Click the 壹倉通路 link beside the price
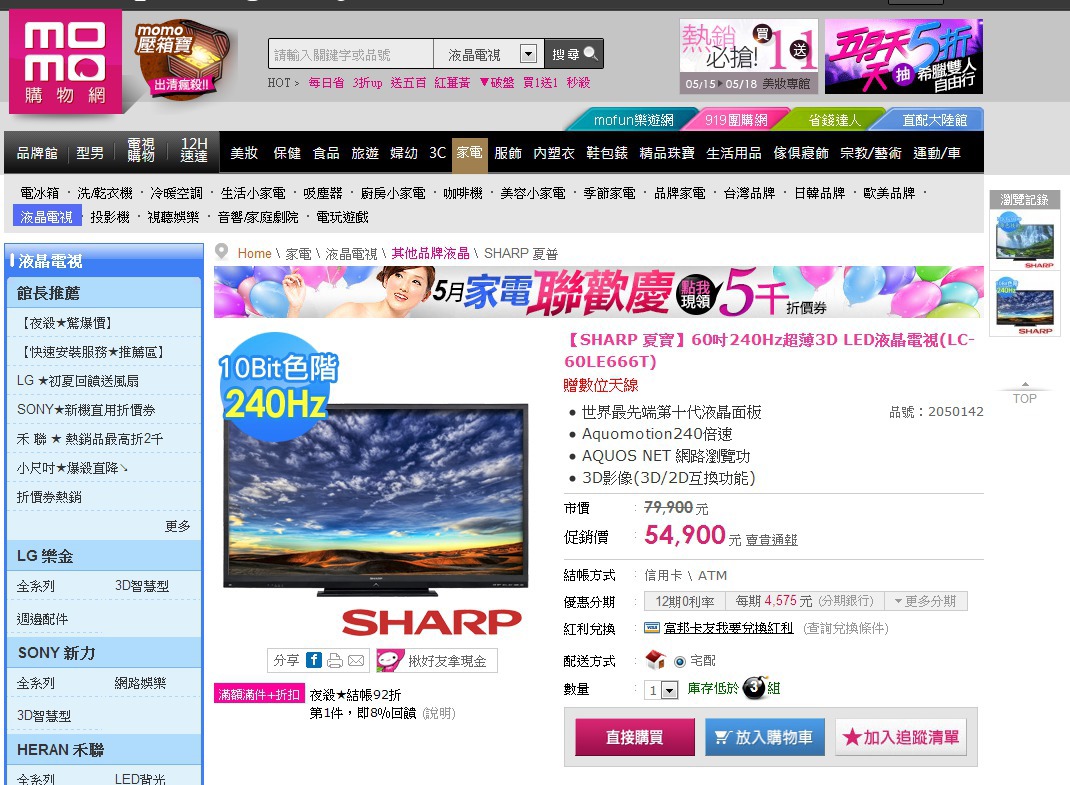 click(x=771, y=540)
